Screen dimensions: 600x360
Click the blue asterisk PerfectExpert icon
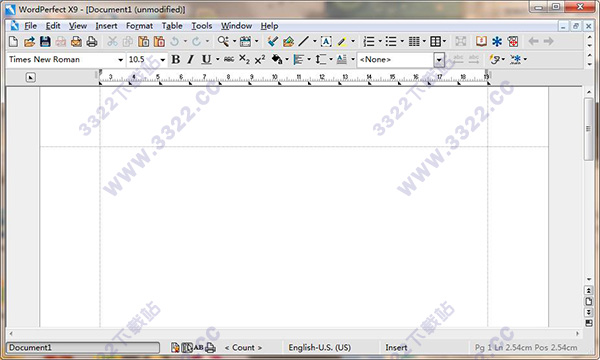[497, 41]
